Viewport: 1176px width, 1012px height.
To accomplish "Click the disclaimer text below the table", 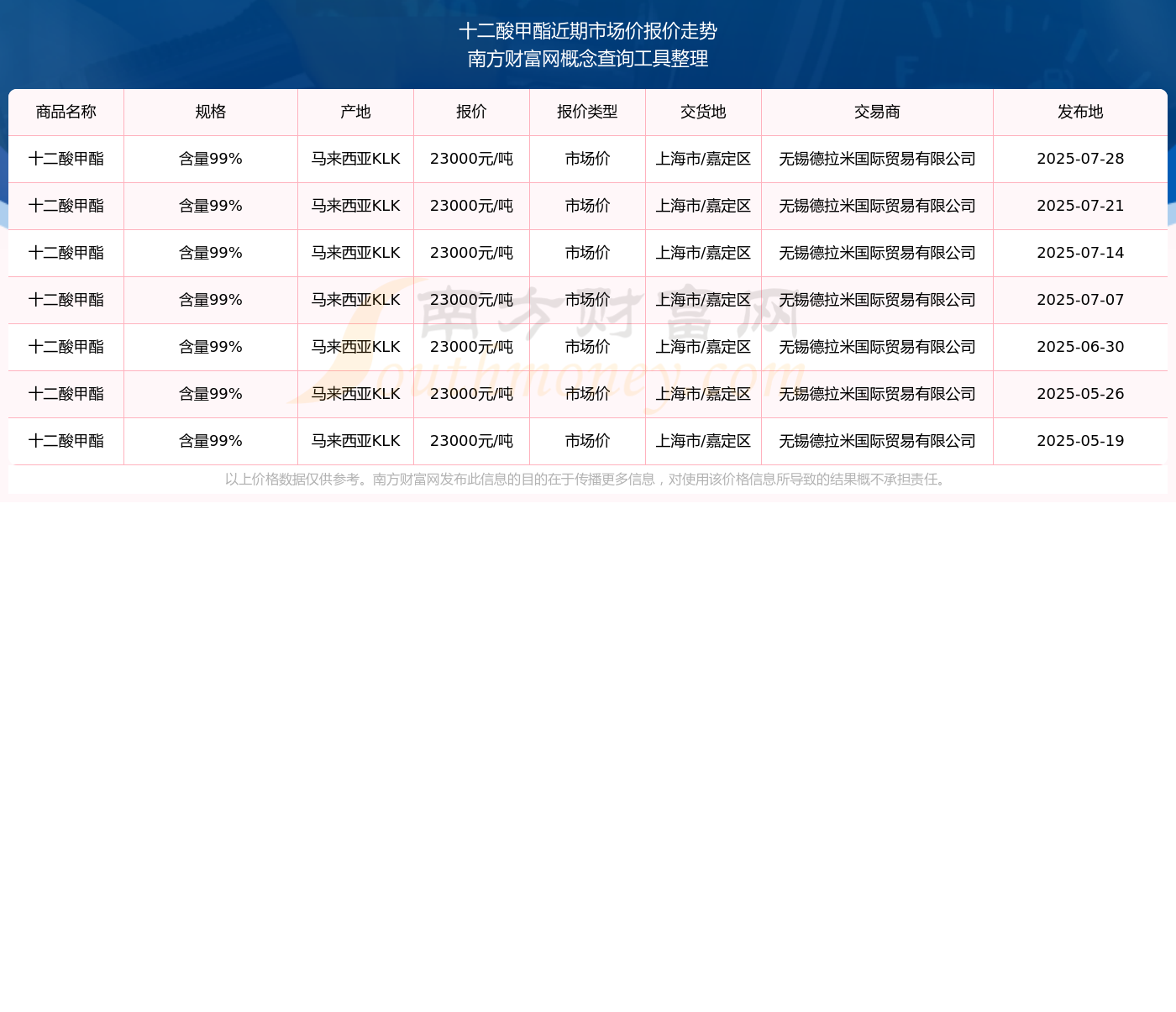I will [587, 480].
